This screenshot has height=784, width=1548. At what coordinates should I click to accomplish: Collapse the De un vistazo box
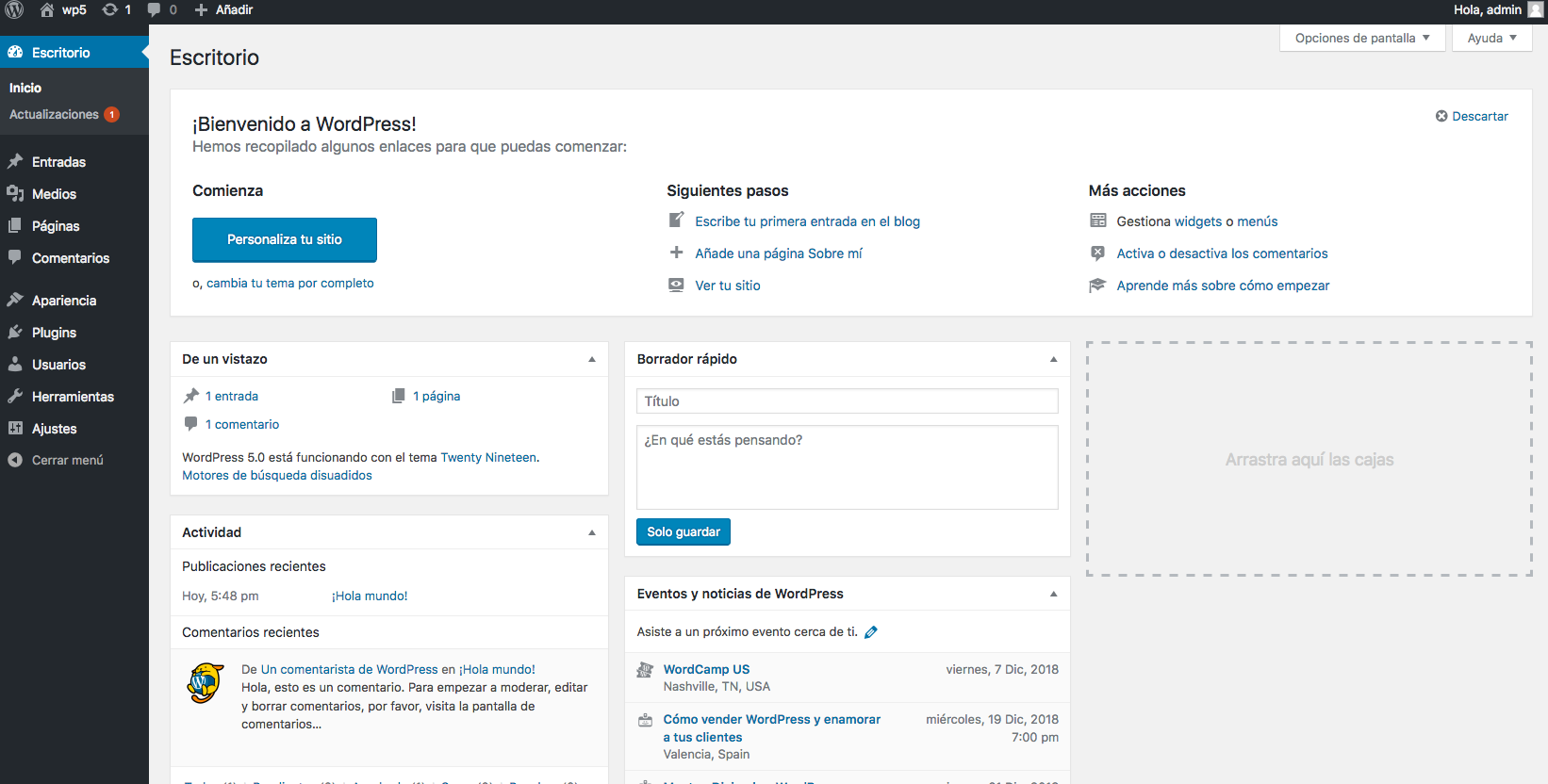coord(592,359)
